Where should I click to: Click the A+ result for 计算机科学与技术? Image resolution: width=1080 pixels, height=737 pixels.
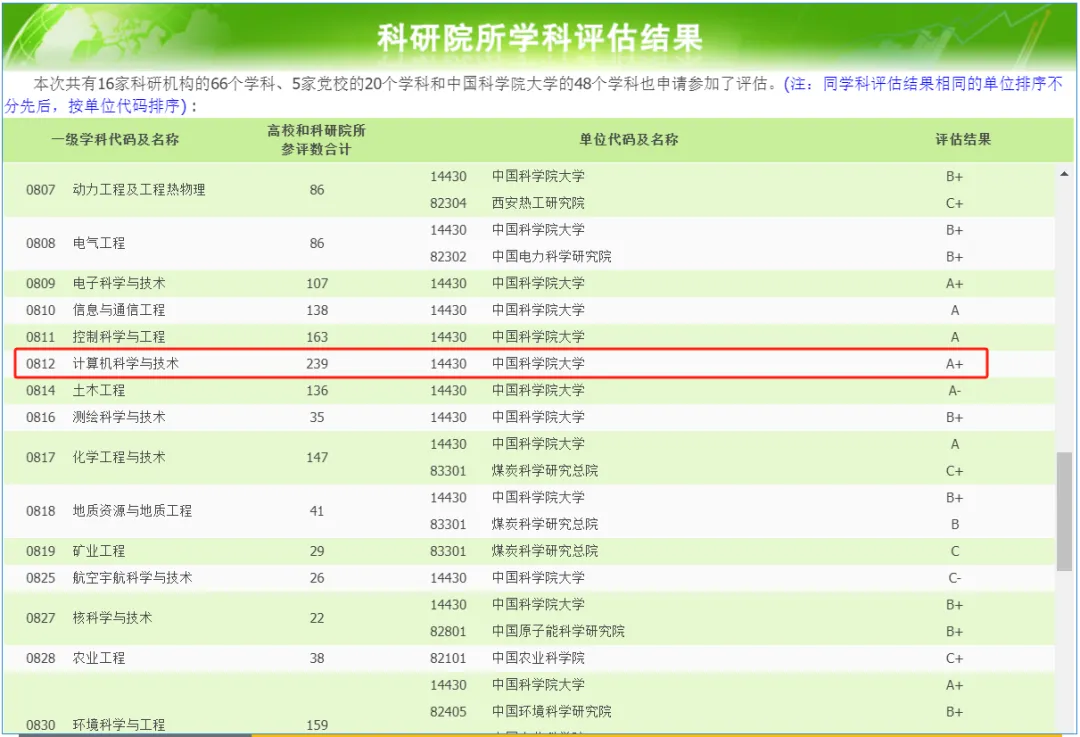point(954,364)
